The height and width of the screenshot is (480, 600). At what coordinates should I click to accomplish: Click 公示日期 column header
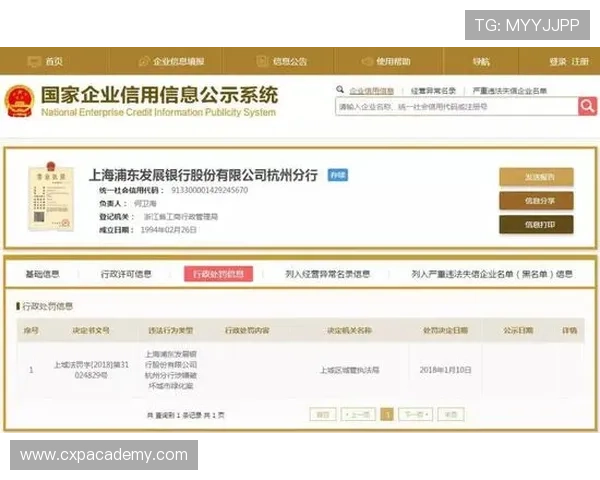(518, 330)
